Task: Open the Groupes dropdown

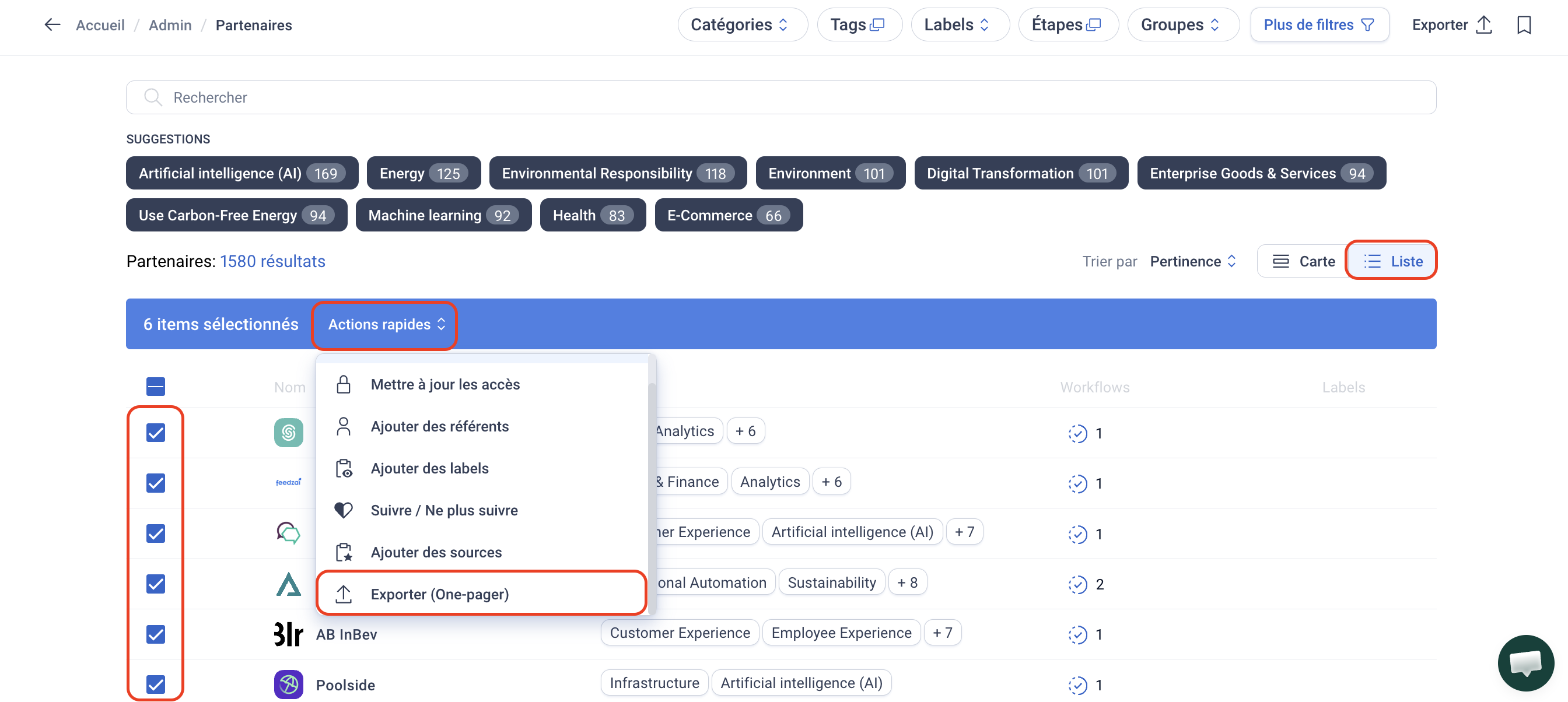Action: coord(1182,25)
